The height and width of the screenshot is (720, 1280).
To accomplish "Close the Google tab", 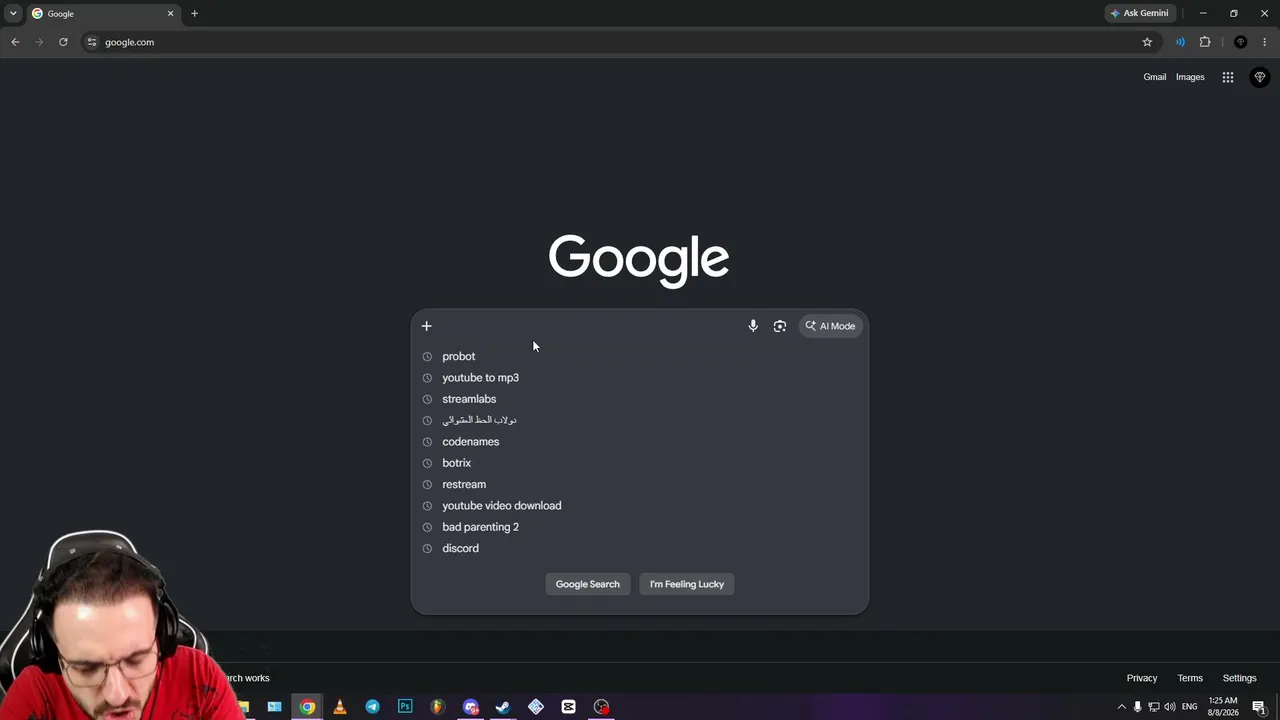I will click(170, 13).
